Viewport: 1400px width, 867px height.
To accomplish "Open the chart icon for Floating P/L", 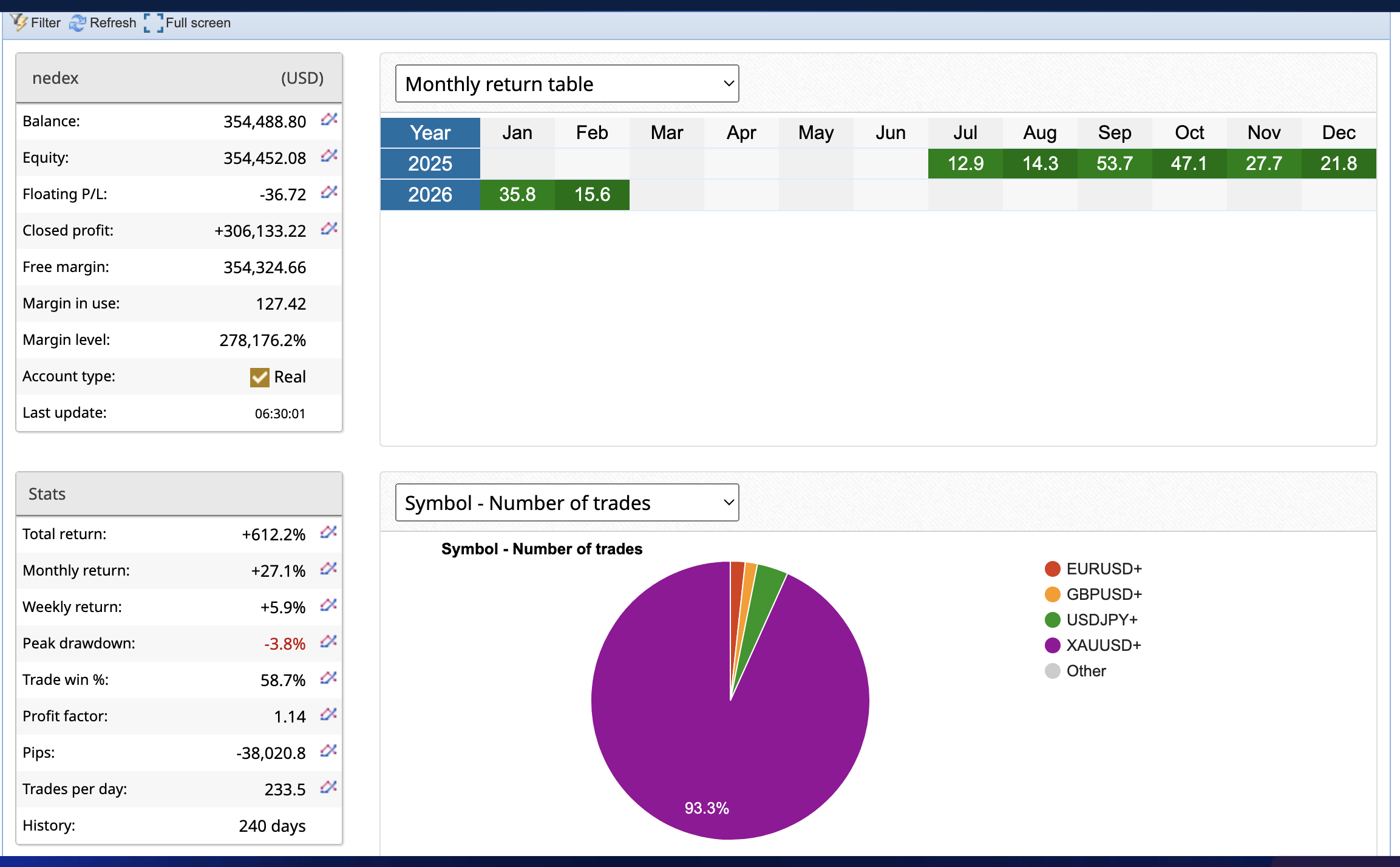I will click(x=328, y=192).
